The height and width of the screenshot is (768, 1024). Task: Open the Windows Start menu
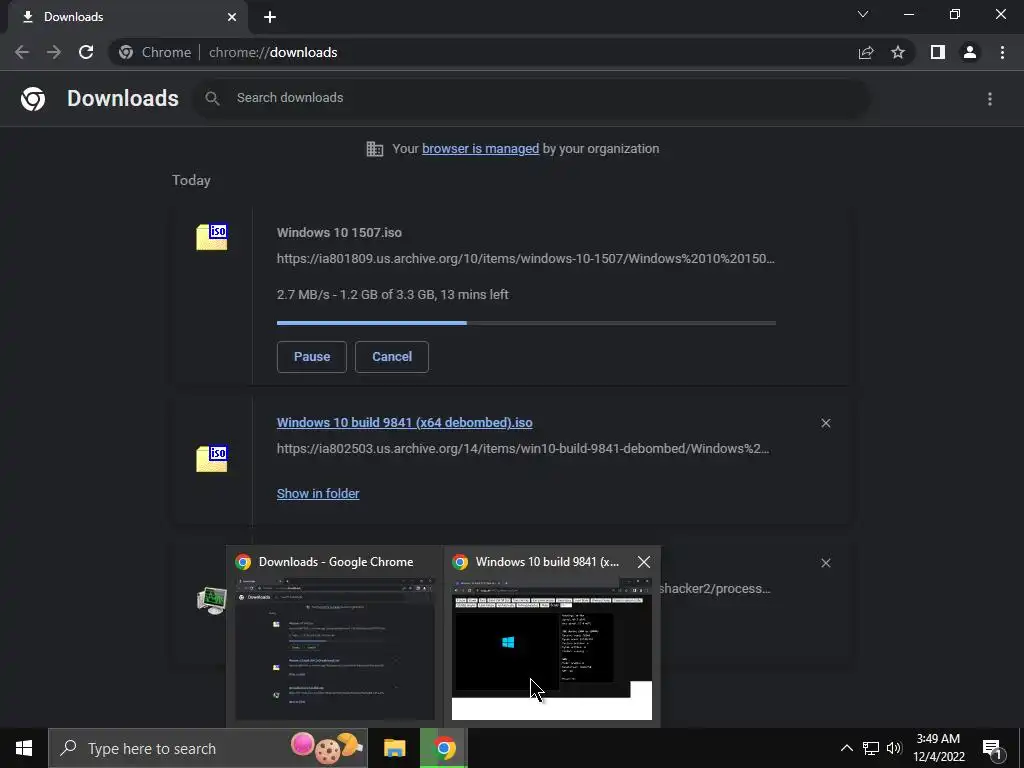[24, 748]
